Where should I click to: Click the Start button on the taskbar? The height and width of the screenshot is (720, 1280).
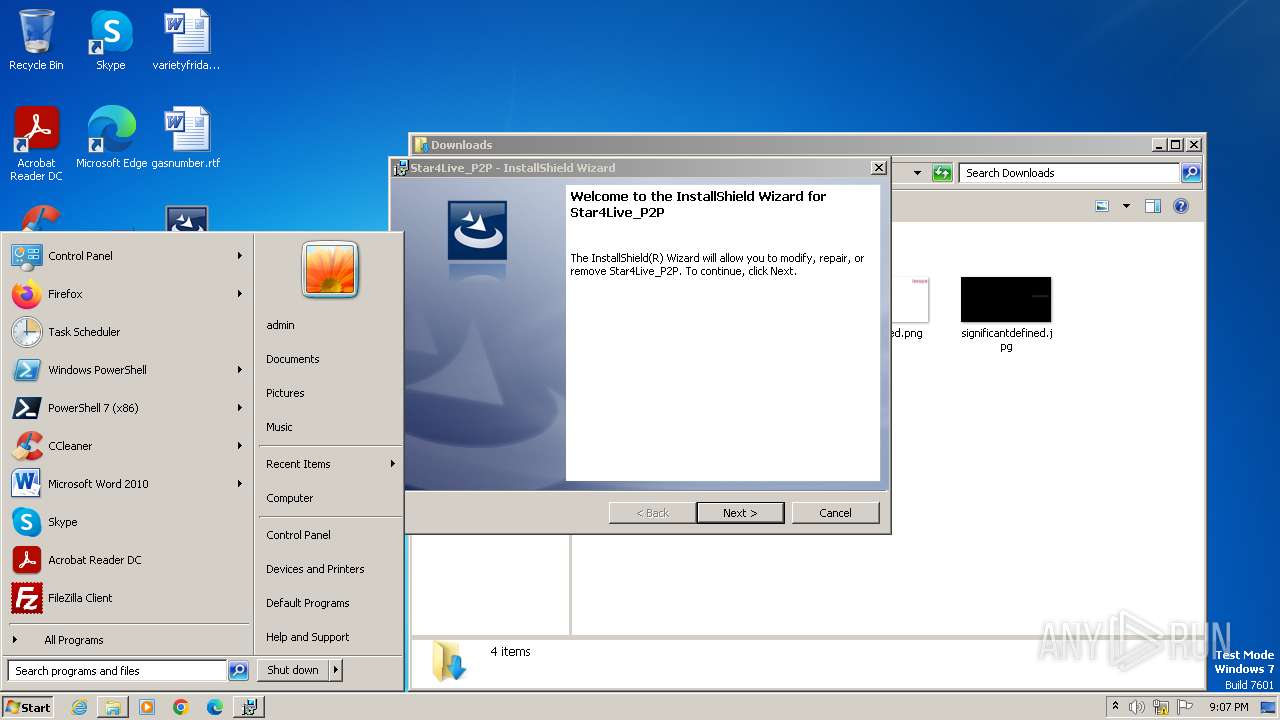click(x=28, y=707)
